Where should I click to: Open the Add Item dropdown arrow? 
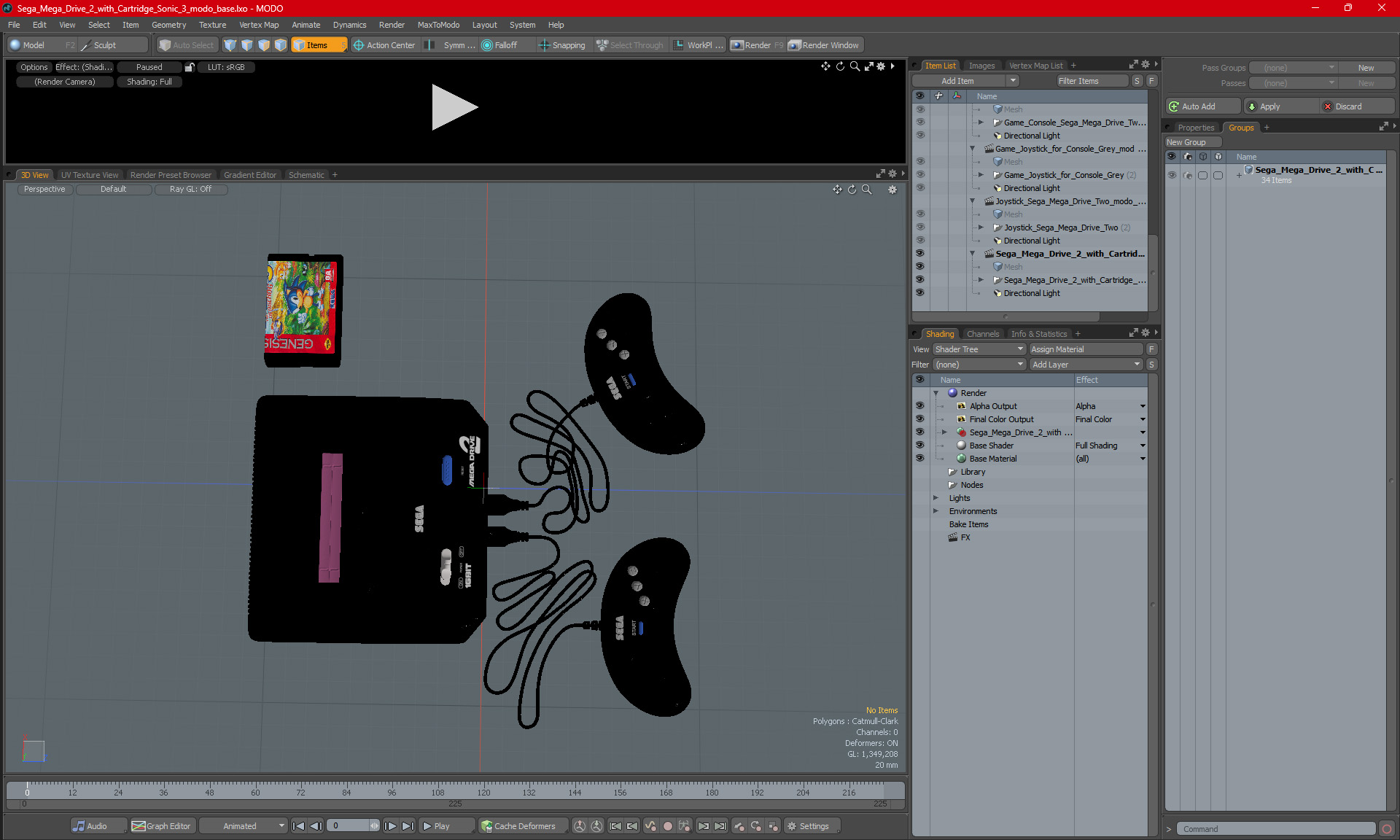click(1013, 81)
